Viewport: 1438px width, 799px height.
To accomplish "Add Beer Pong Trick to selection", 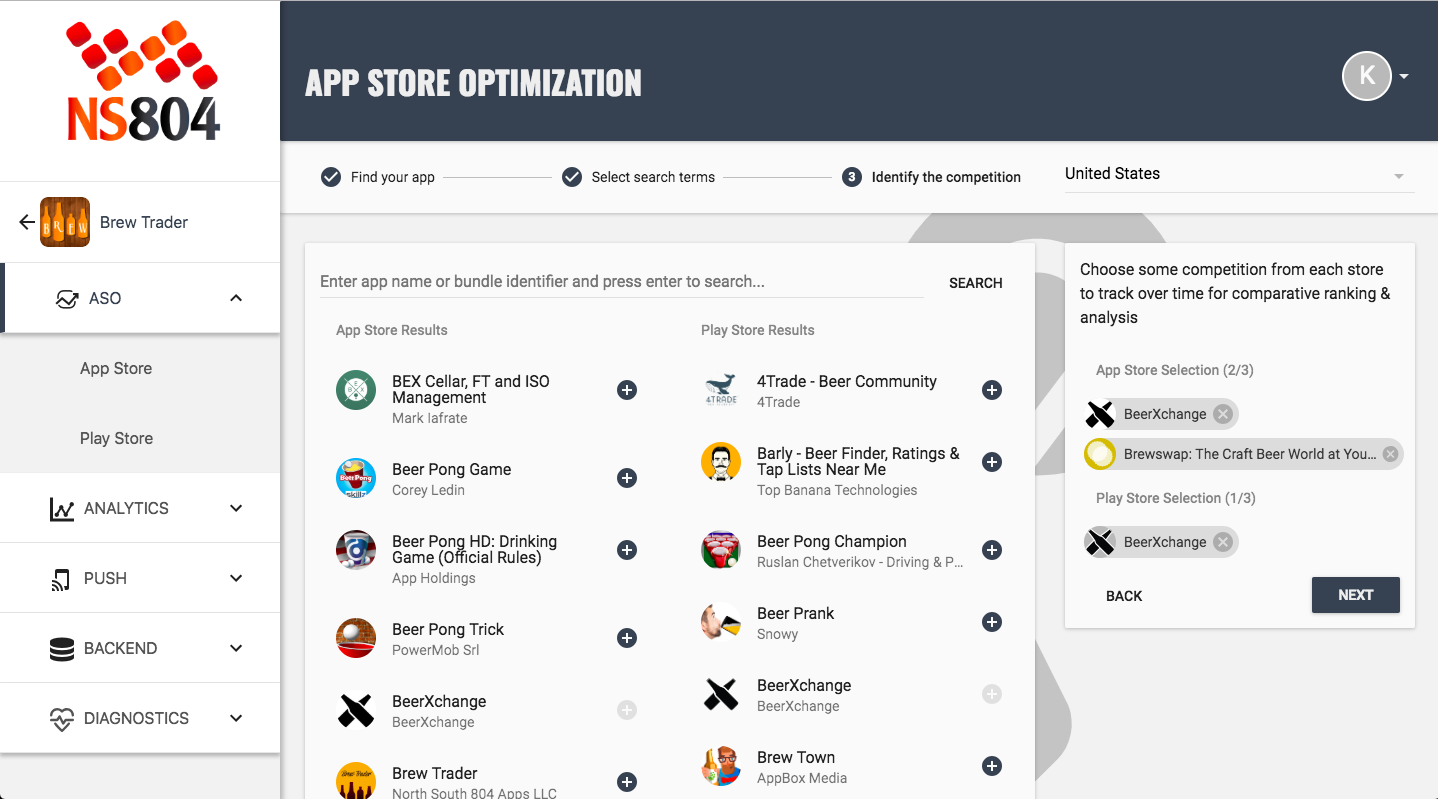I will [x=627, y=638].
